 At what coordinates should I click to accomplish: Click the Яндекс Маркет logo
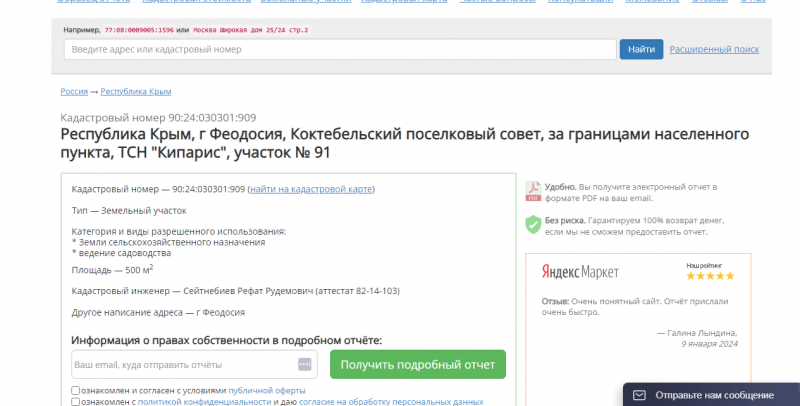pos(580,271)
